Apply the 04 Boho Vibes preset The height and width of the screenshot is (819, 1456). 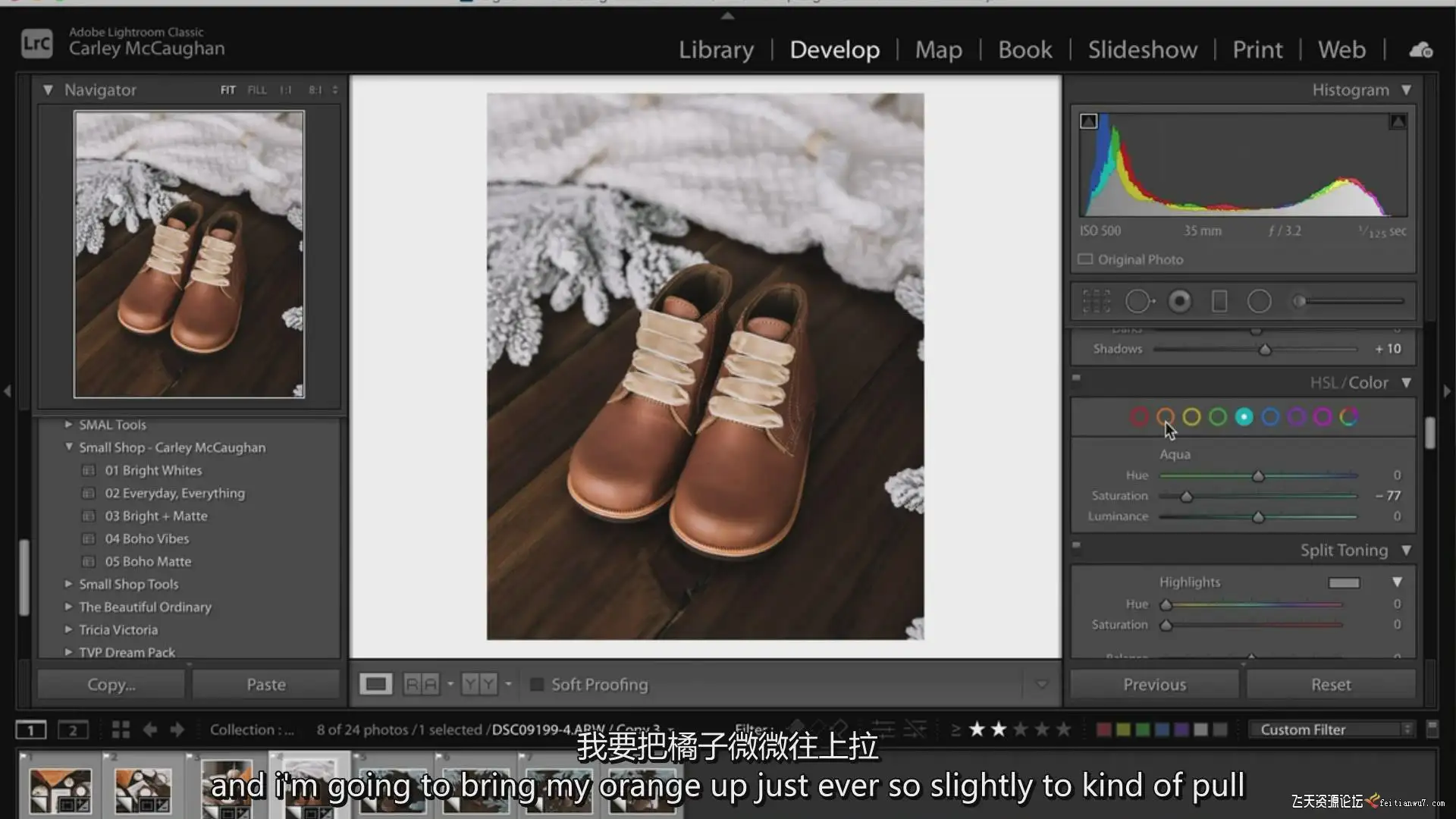[x=147, y=538]
